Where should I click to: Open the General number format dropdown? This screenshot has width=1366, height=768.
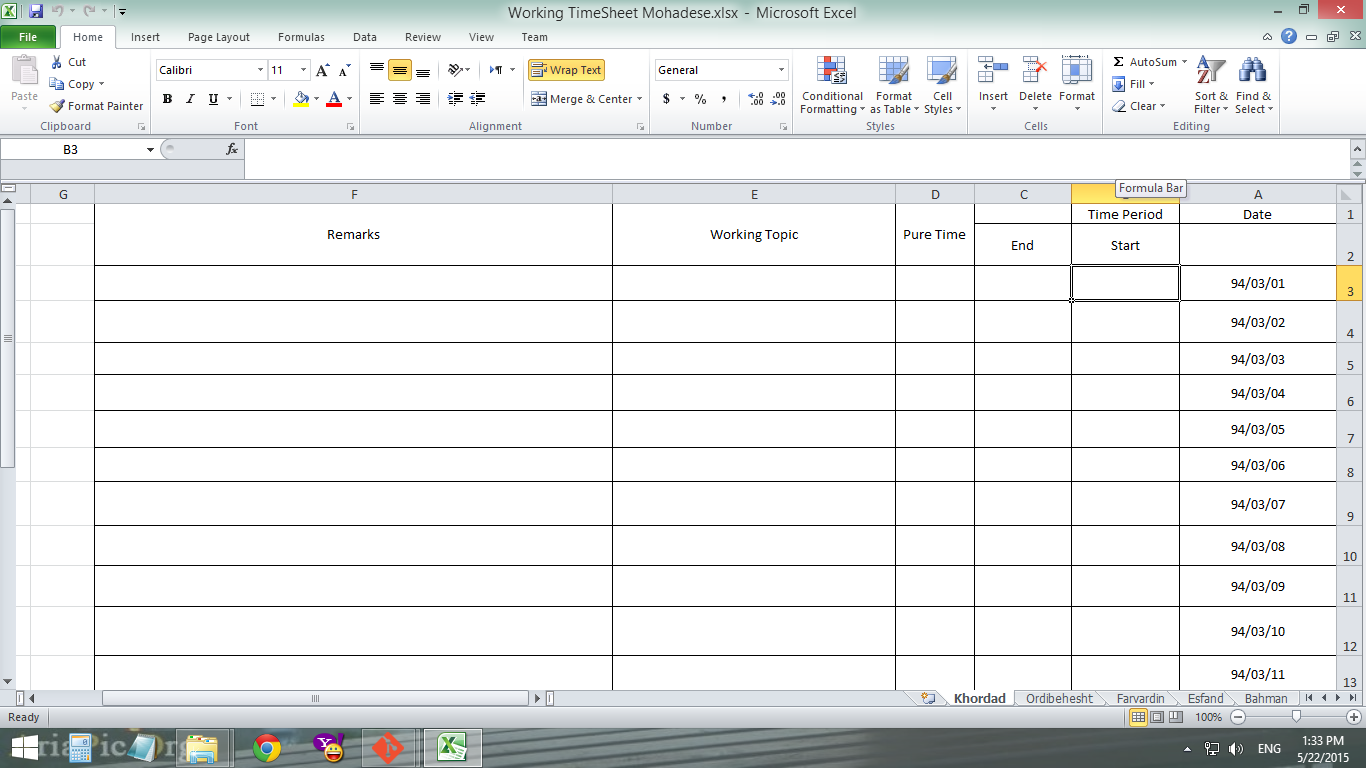pos(781,70)
